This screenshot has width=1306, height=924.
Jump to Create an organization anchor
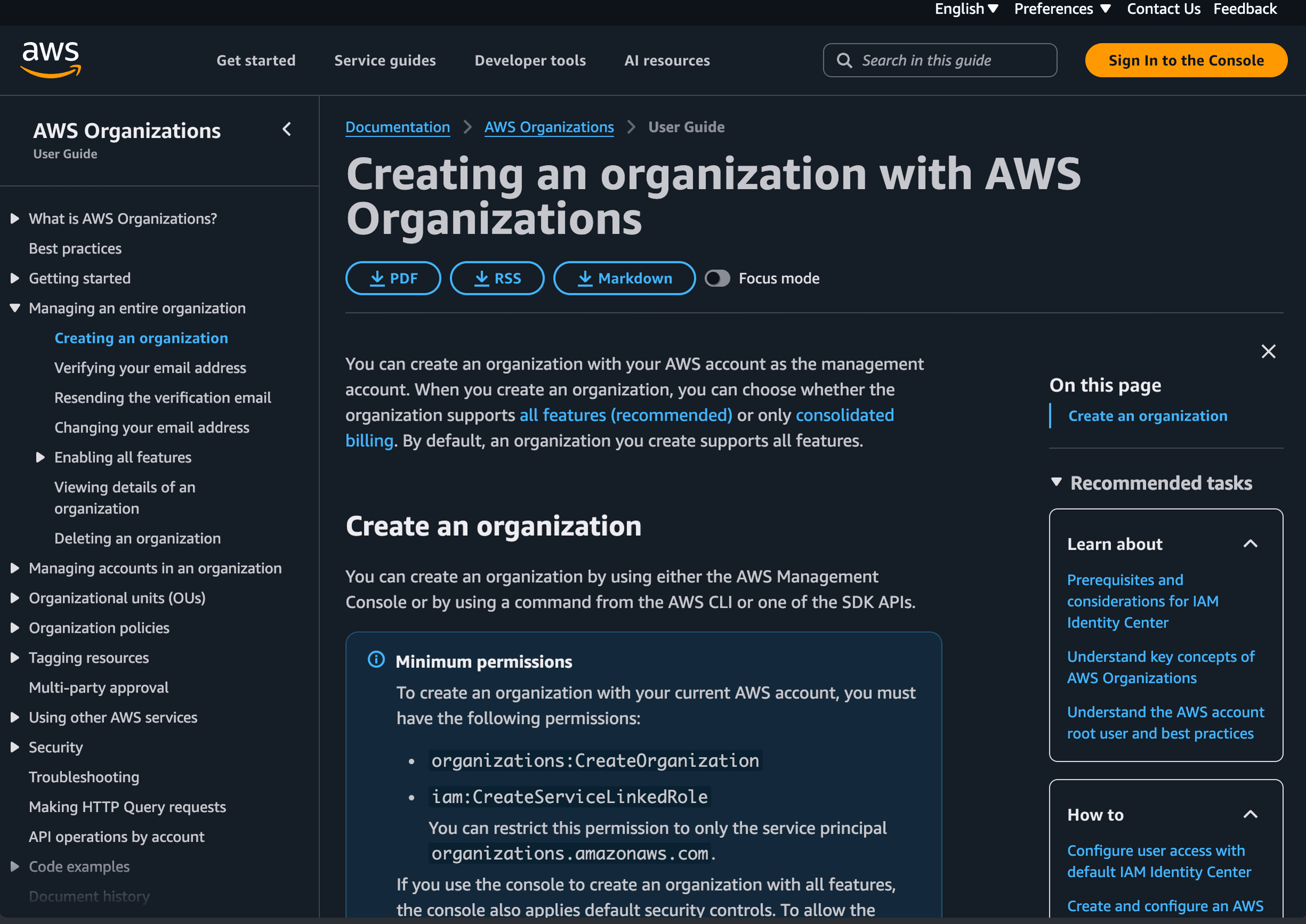pos(1147,416)
